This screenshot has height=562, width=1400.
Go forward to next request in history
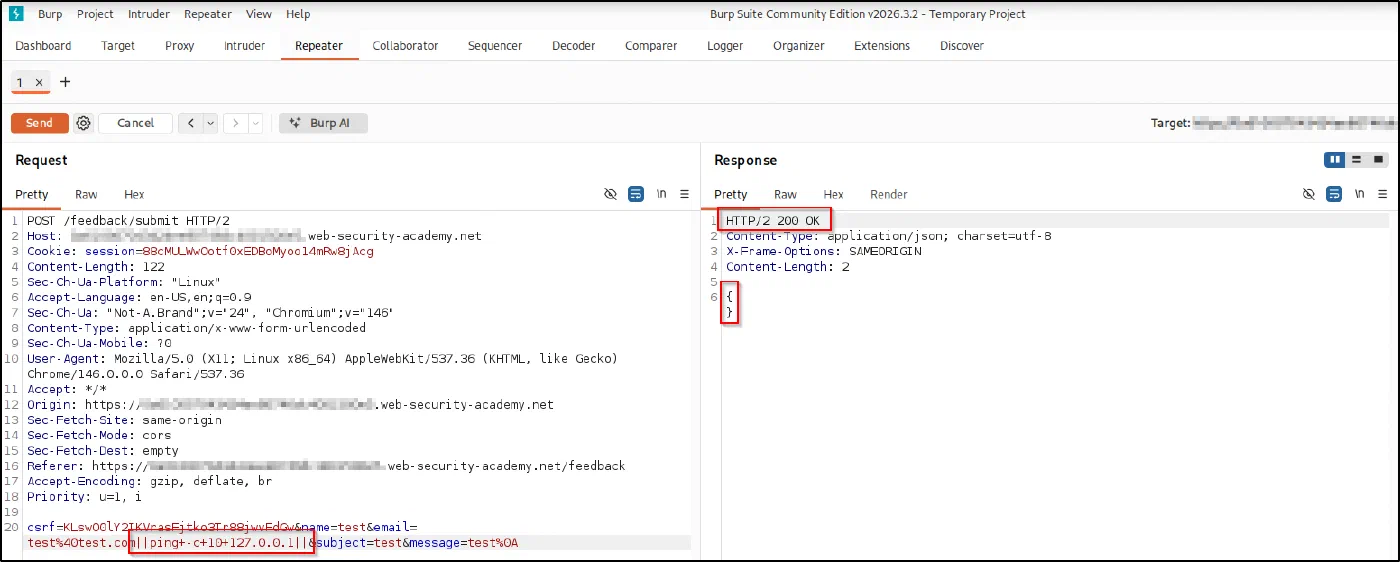click(235, 123)
